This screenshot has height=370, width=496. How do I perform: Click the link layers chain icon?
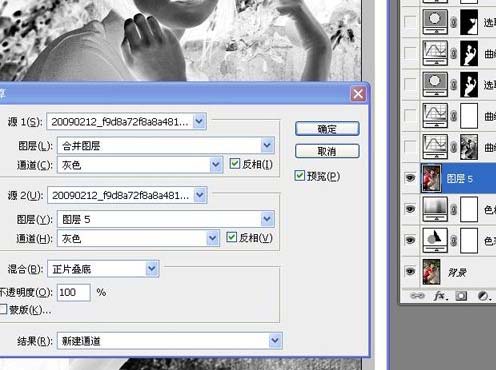point(417,295)
